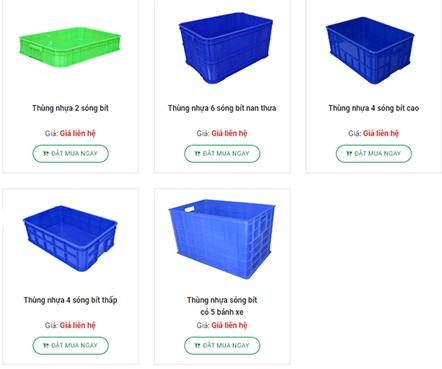Click cart icon for sóng bít có 5 bánh xe

(x=197, y=346)
